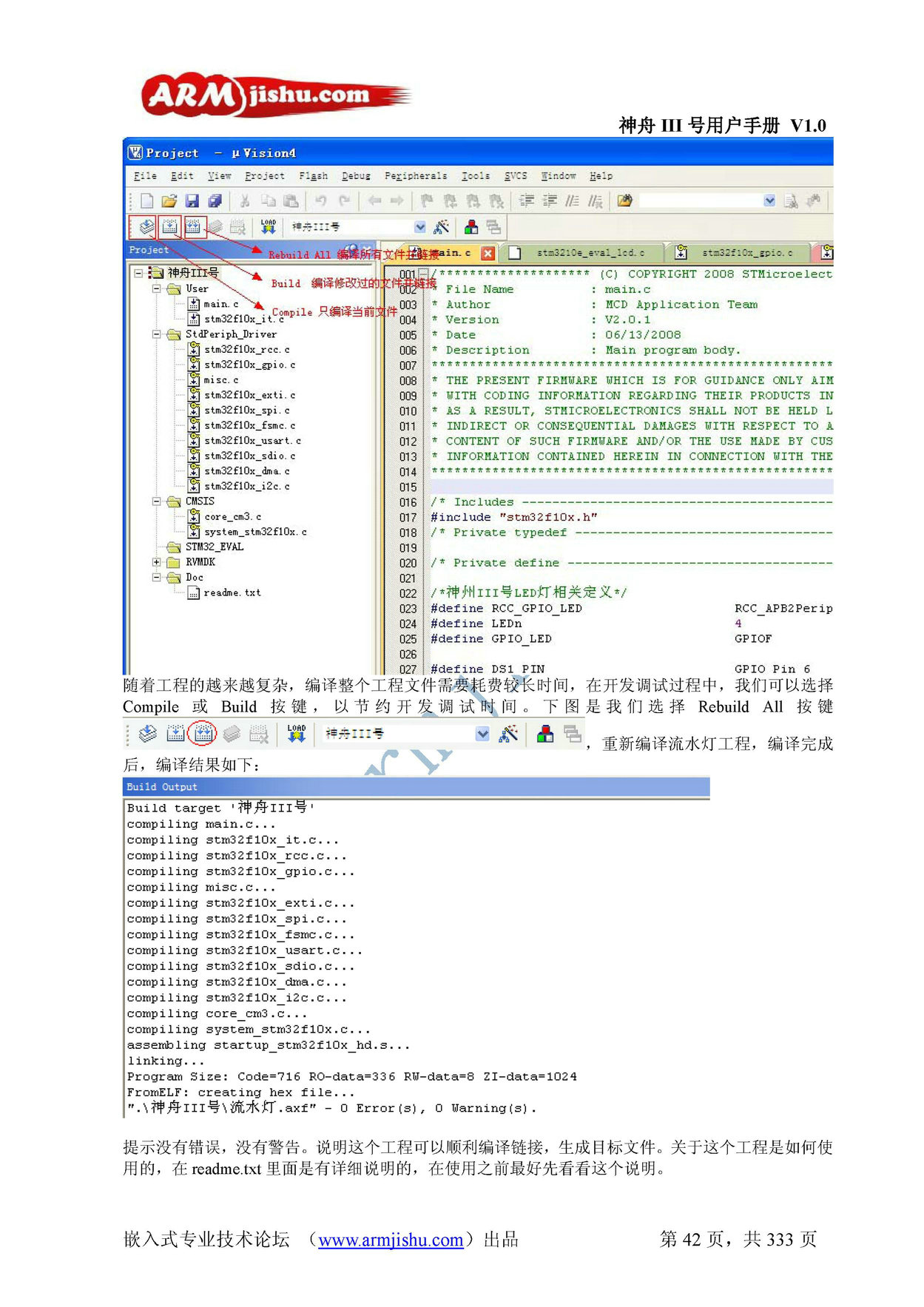Screen dimensions: 924x1307
Task: Click the Uncomment selection icon
Action: [595, 201]
